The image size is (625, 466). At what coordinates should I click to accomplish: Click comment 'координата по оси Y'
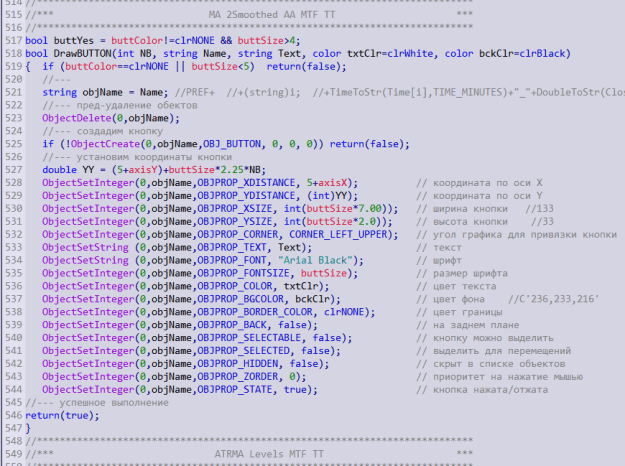point(487,196)
